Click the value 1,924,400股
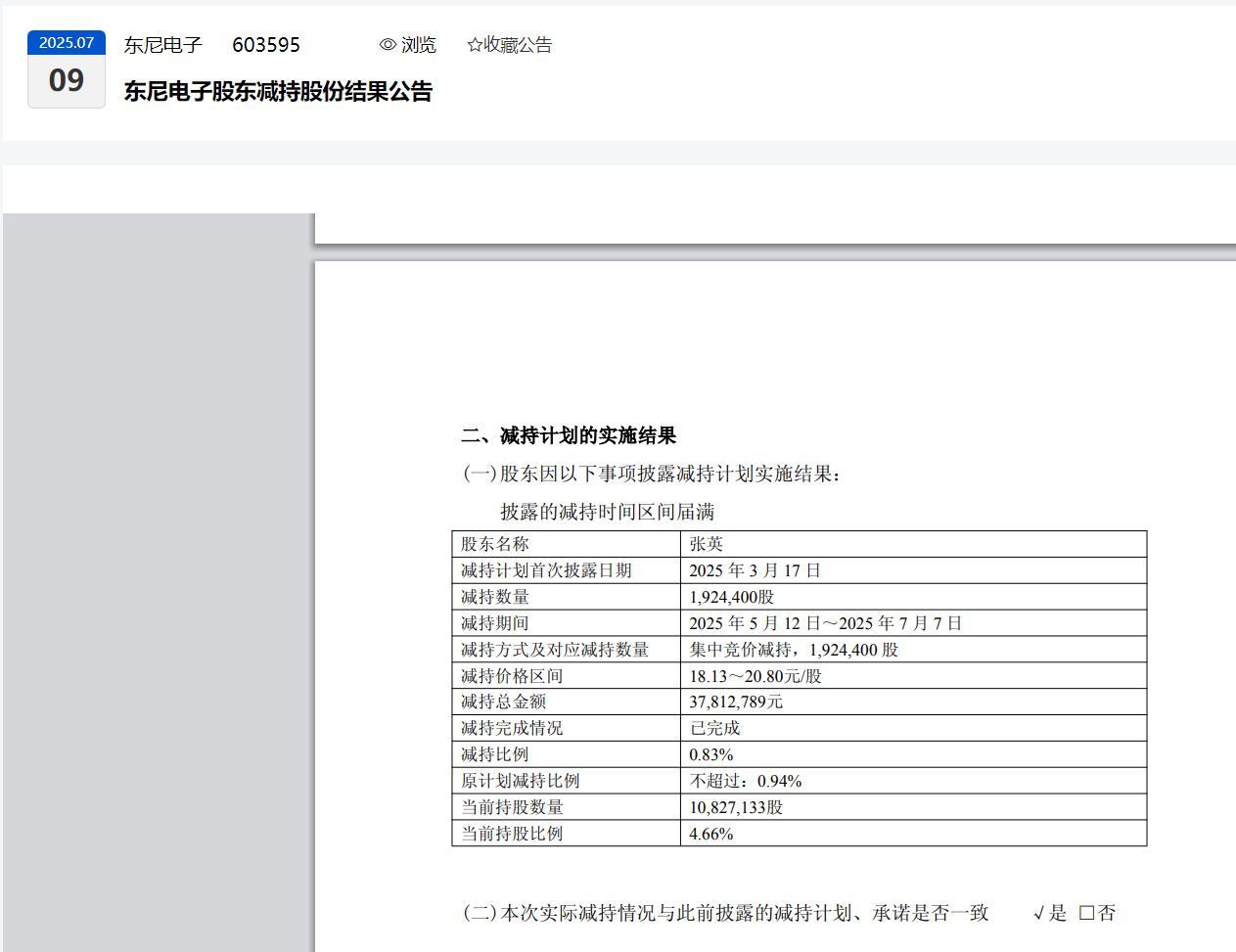 tap(731, 597)
